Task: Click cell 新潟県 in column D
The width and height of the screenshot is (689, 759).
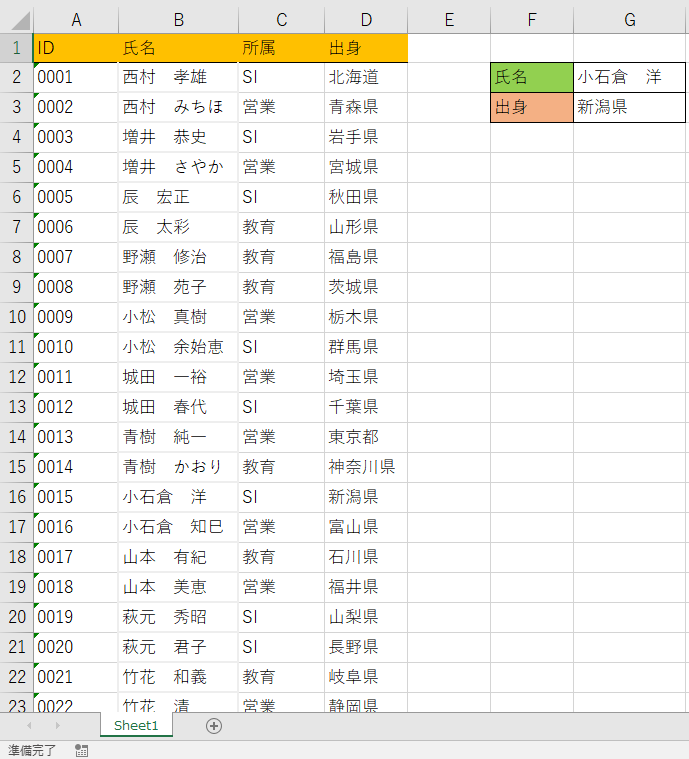Action: [366, 498]
